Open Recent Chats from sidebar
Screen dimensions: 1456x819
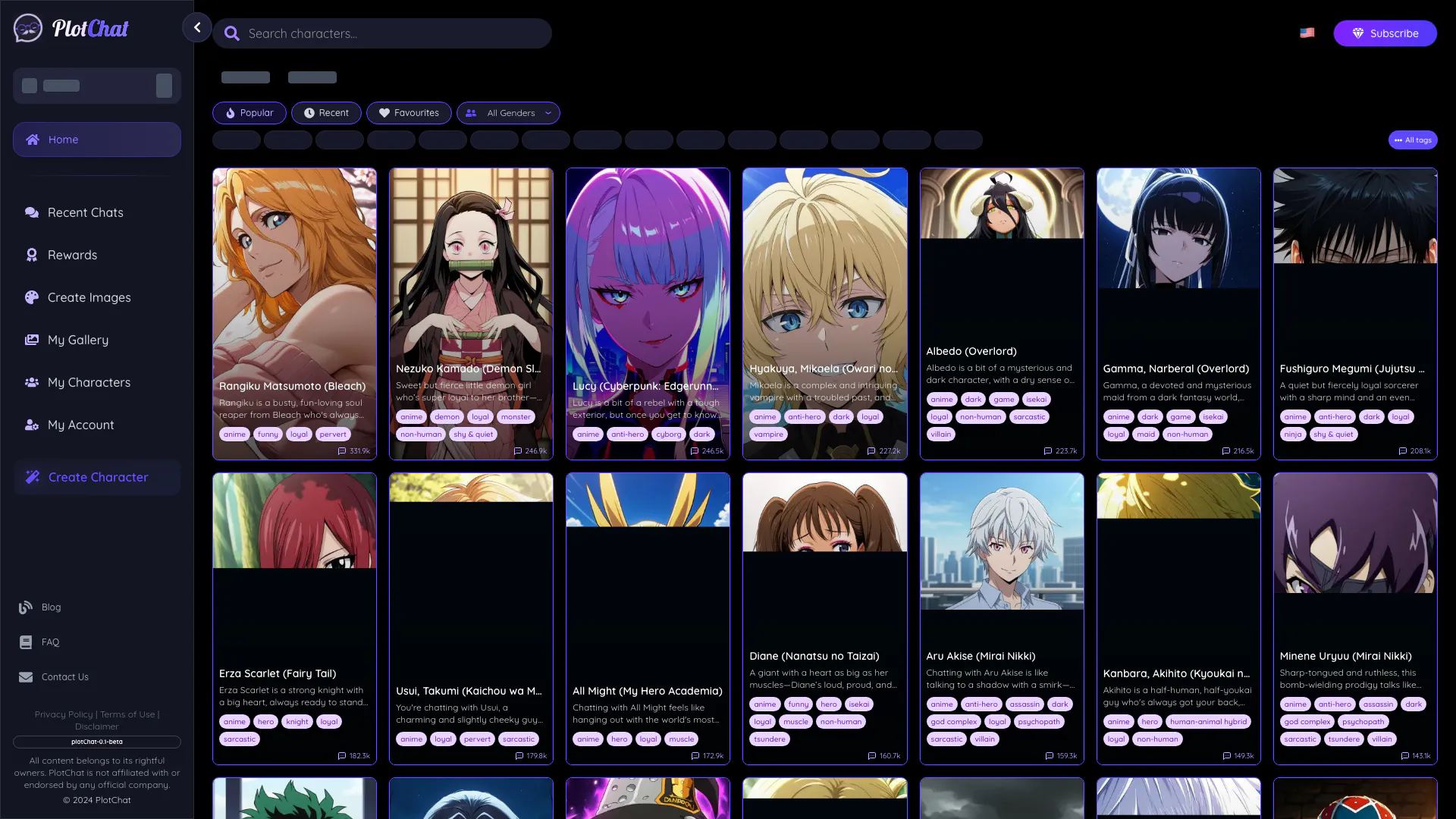[x=85, y=212]
